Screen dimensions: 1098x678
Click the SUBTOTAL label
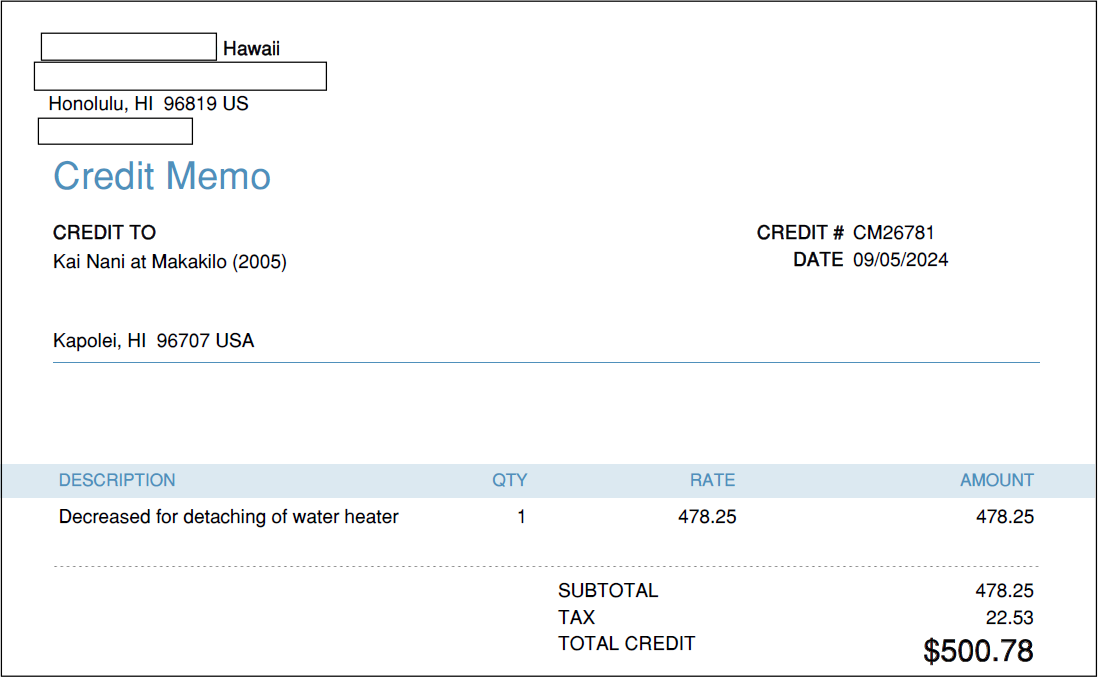tap(608, 591)
